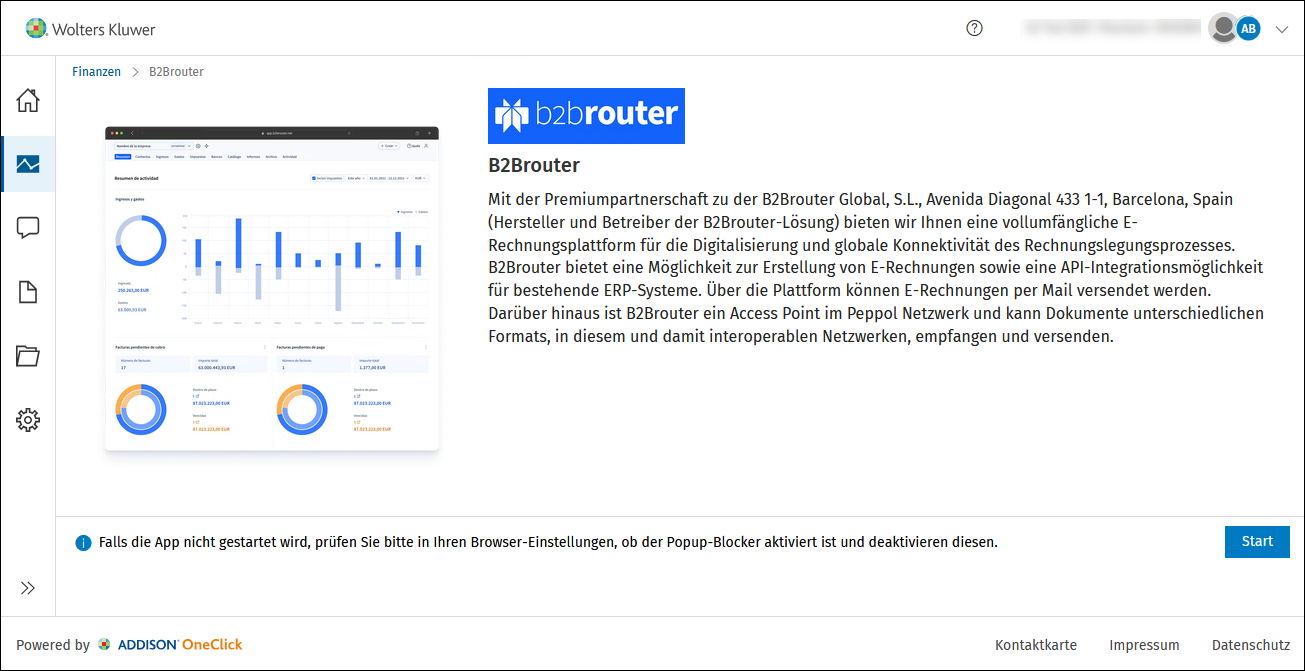
Task: Expand the user account dropdown arrow
Action: click(x=1283, y=29)
